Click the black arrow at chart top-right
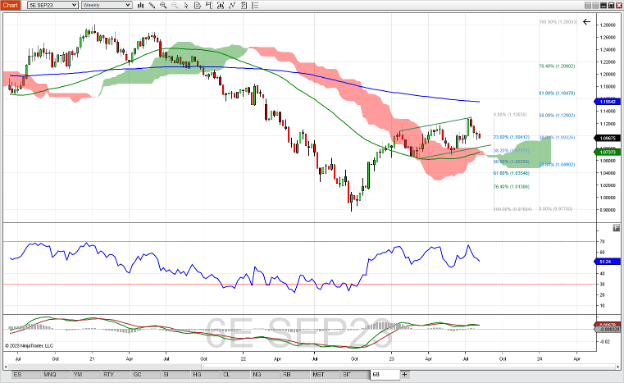Image resolution: width=624 pixels, height=384 pixels. point(587,22)
